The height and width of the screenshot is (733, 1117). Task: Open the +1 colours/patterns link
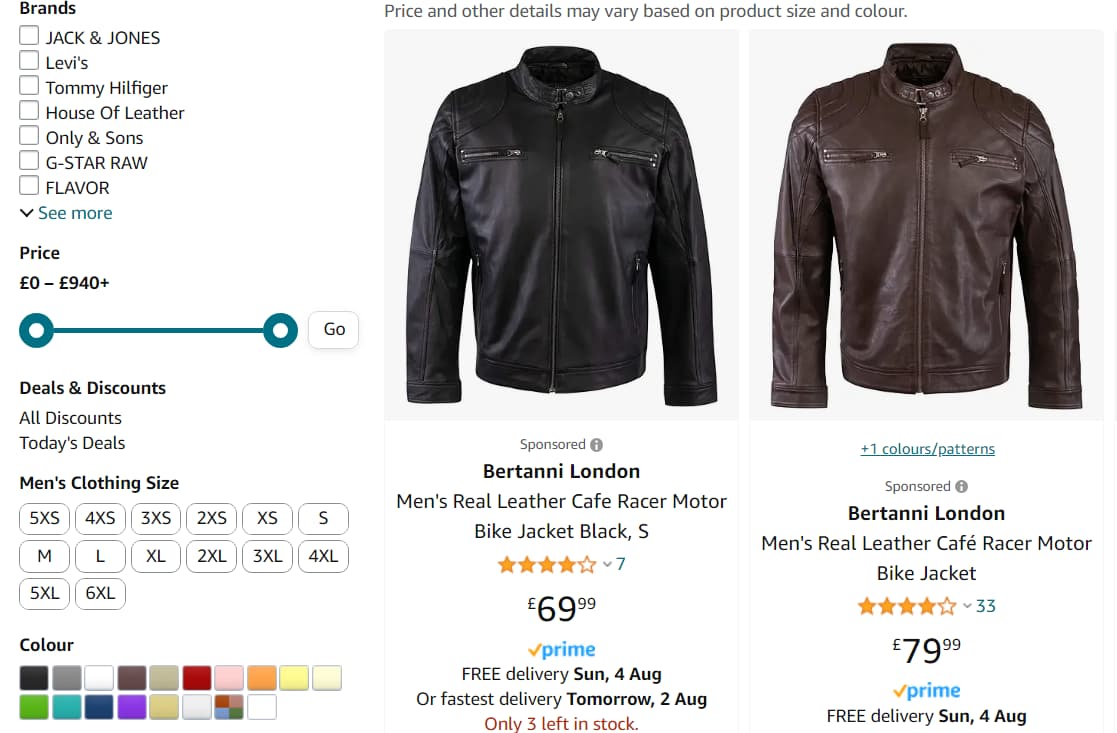[927, 448]
